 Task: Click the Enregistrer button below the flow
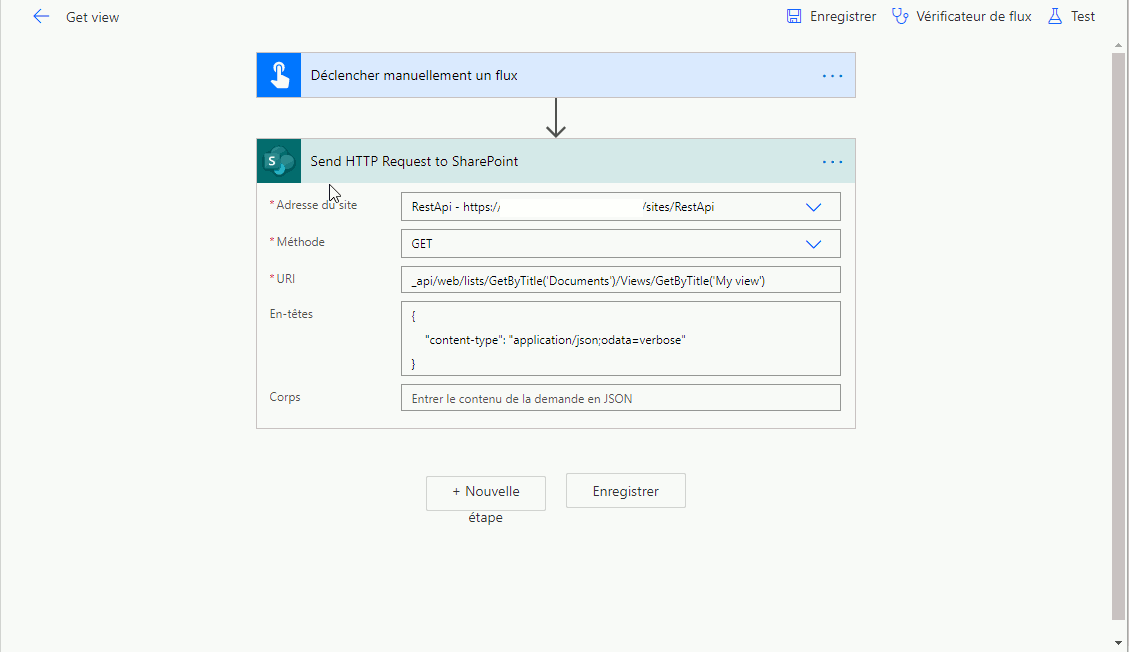coord(626,491)
